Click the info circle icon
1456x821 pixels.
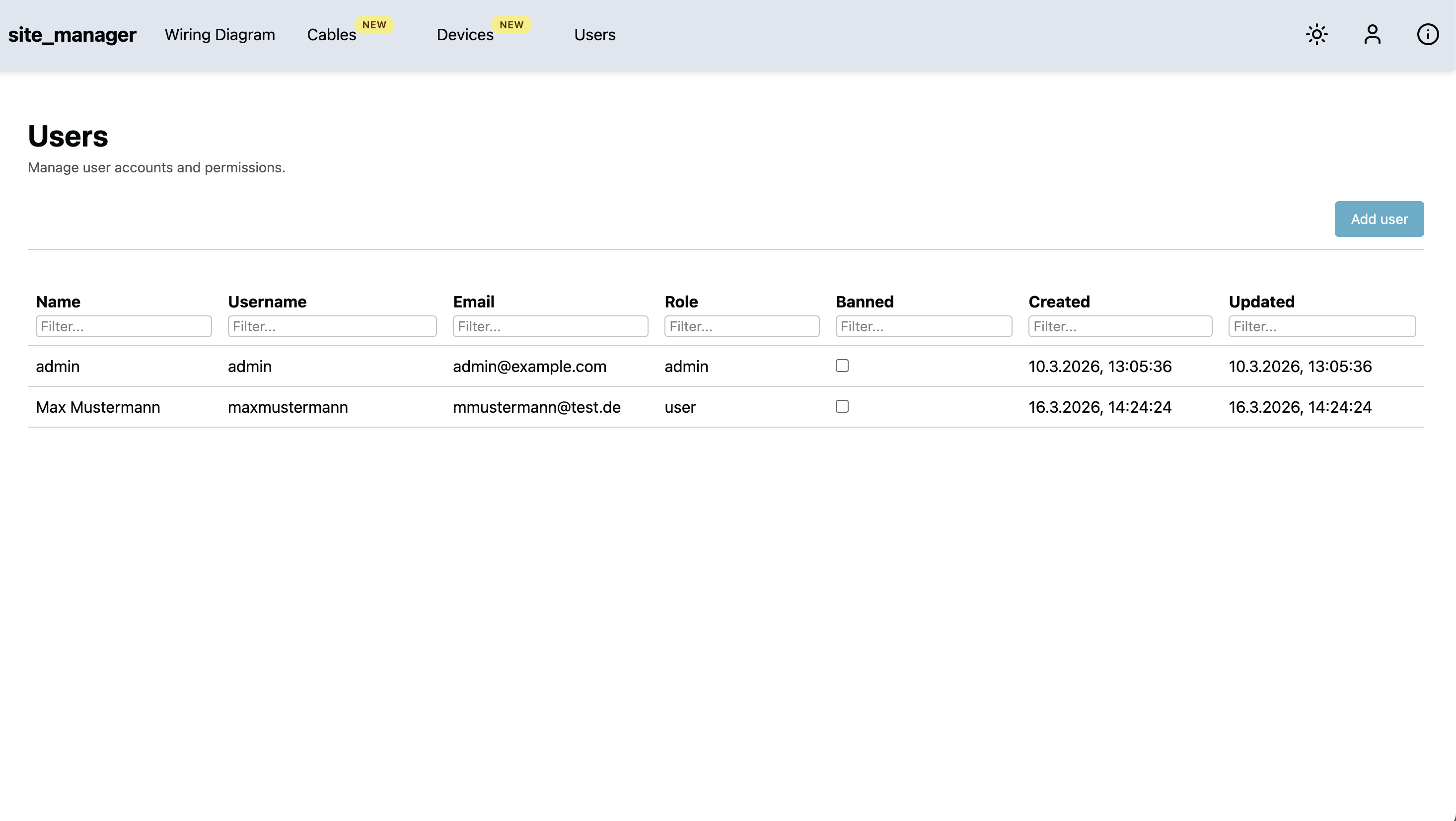click(x=1427, y=34)
